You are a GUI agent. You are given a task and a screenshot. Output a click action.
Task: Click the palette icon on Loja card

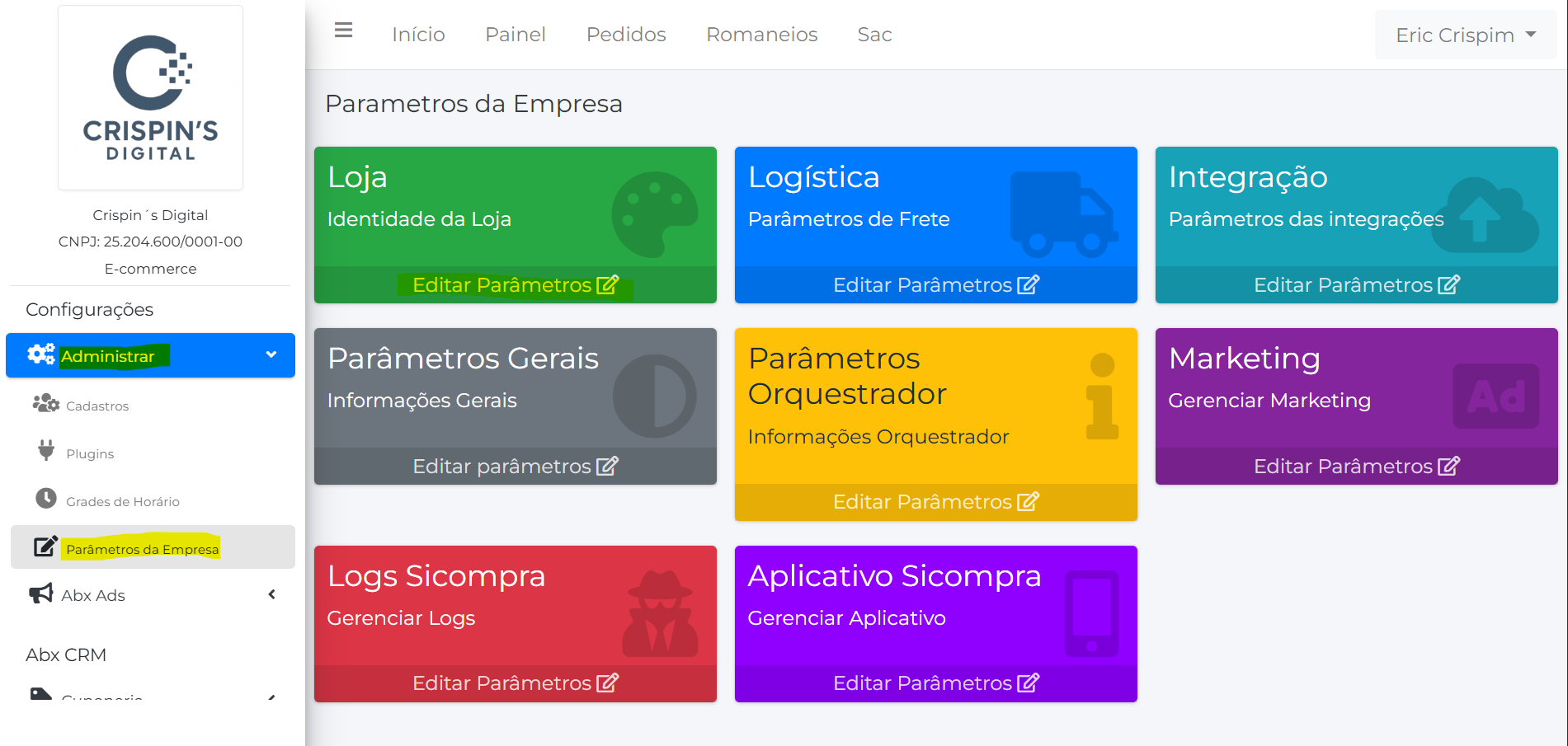(654, 214)
